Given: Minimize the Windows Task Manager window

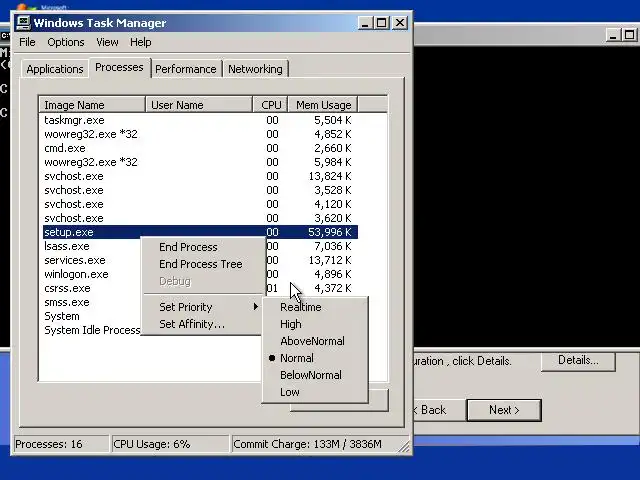Looking at the screenshot, I should 365,23.
